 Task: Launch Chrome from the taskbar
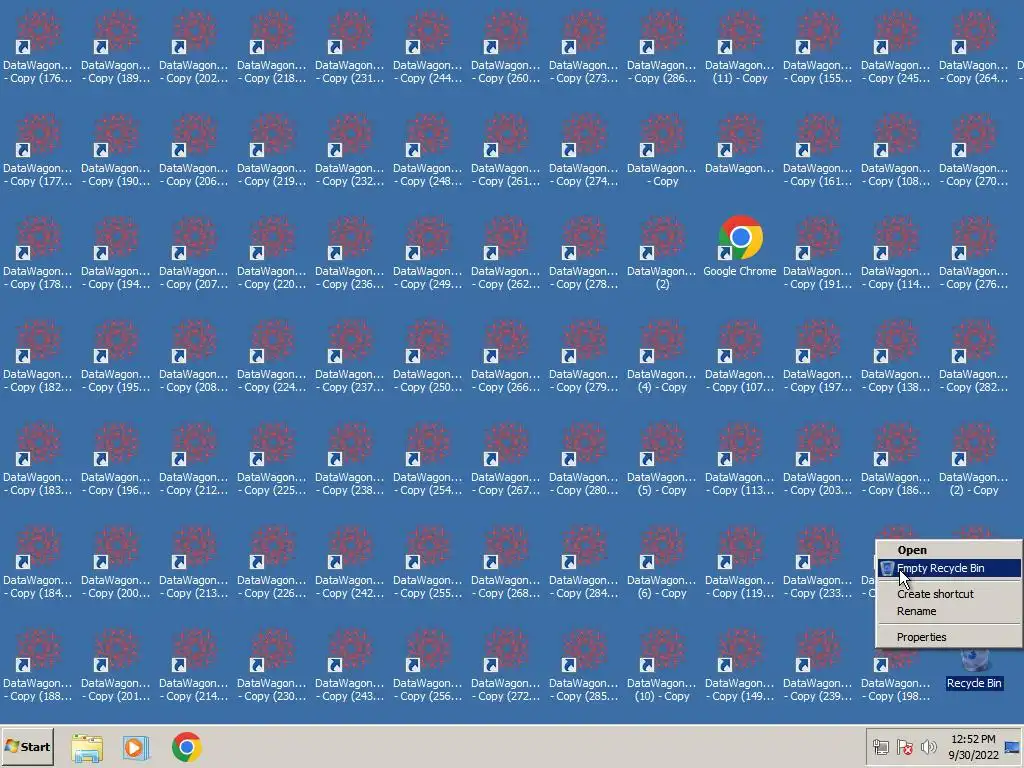click(186, 747)
